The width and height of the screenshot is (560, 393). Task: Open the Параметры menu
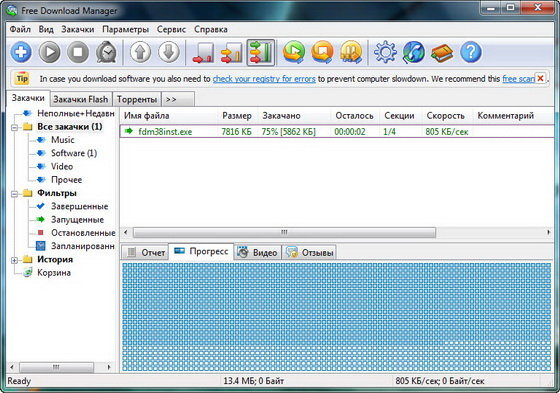tap(125, 29)
